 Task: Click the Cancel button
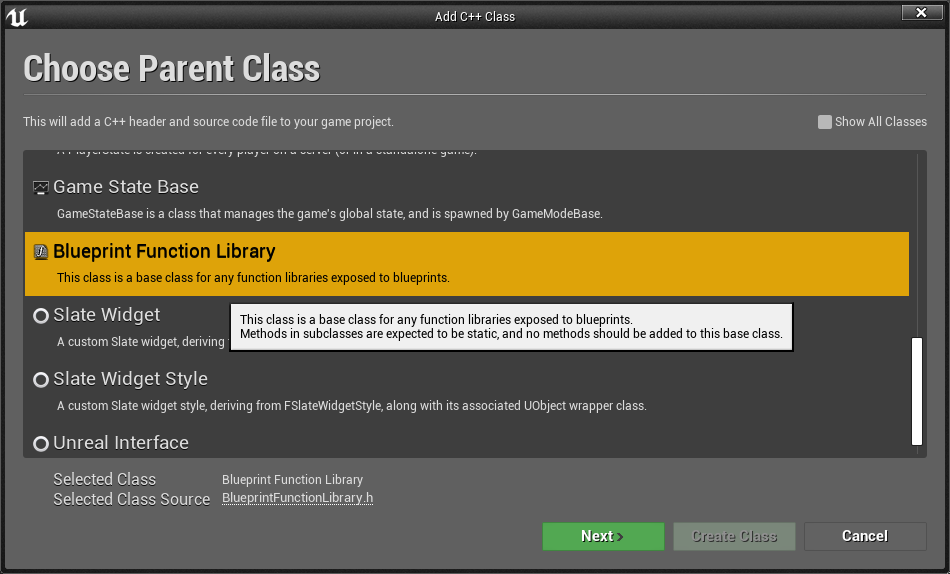point(865,536)
